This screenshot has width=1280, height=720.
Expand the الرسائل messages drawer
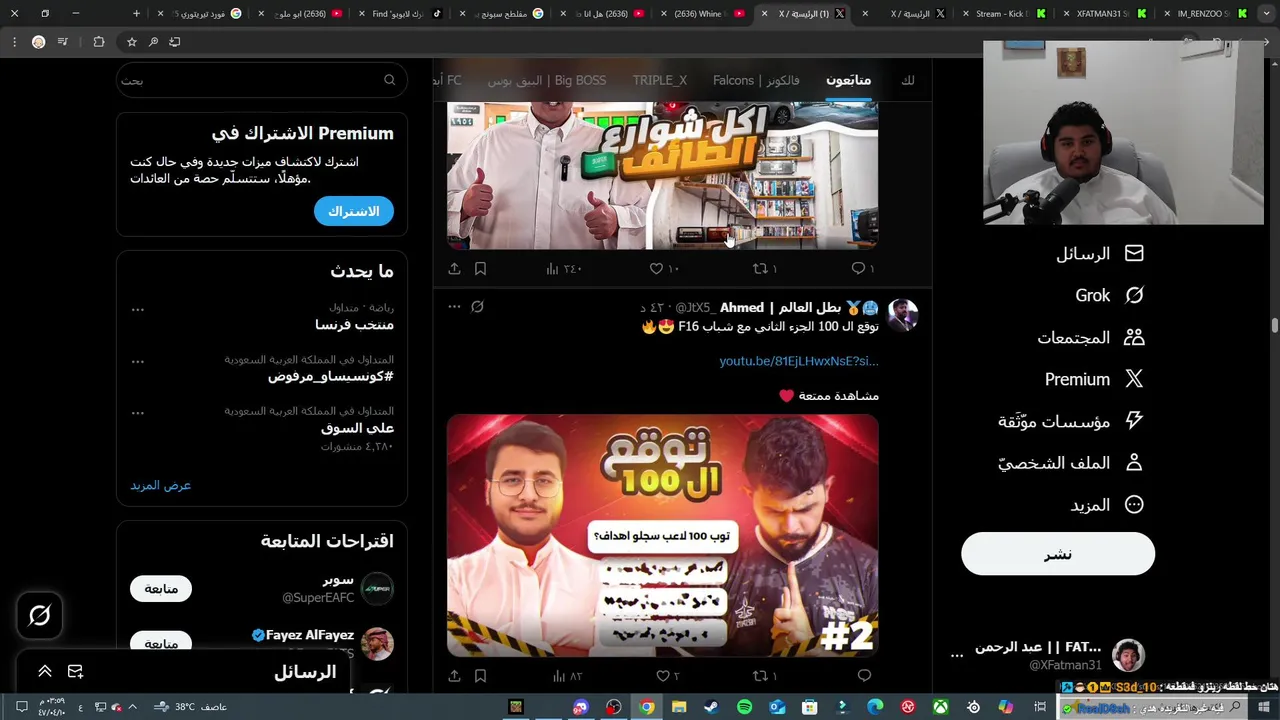coord(45,671)
